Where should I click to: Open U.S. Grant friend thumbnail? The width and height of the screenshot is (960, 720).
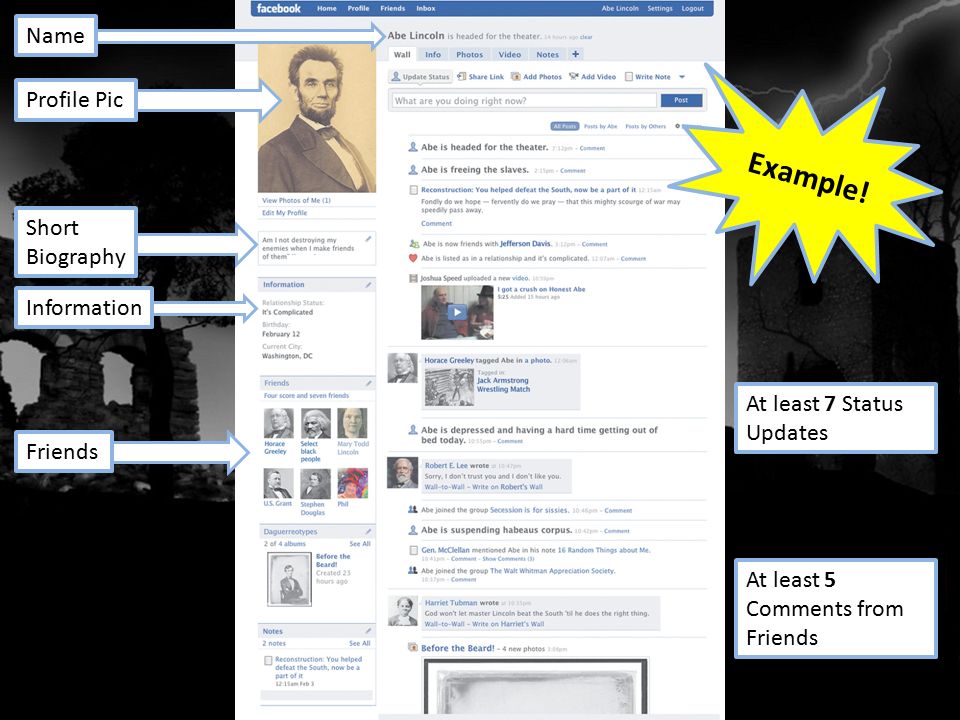coord(278,484)
